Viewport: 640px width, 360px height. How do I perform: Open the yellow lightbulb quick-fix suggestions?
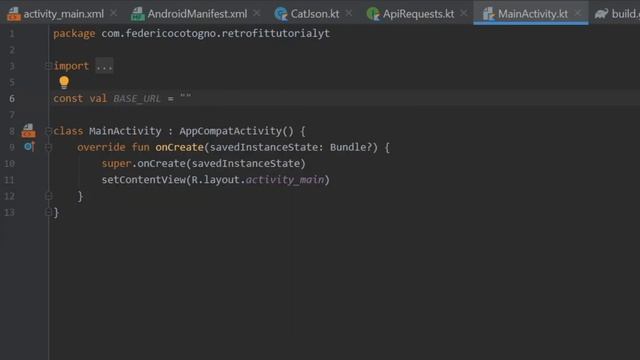(x=64, y=82)
